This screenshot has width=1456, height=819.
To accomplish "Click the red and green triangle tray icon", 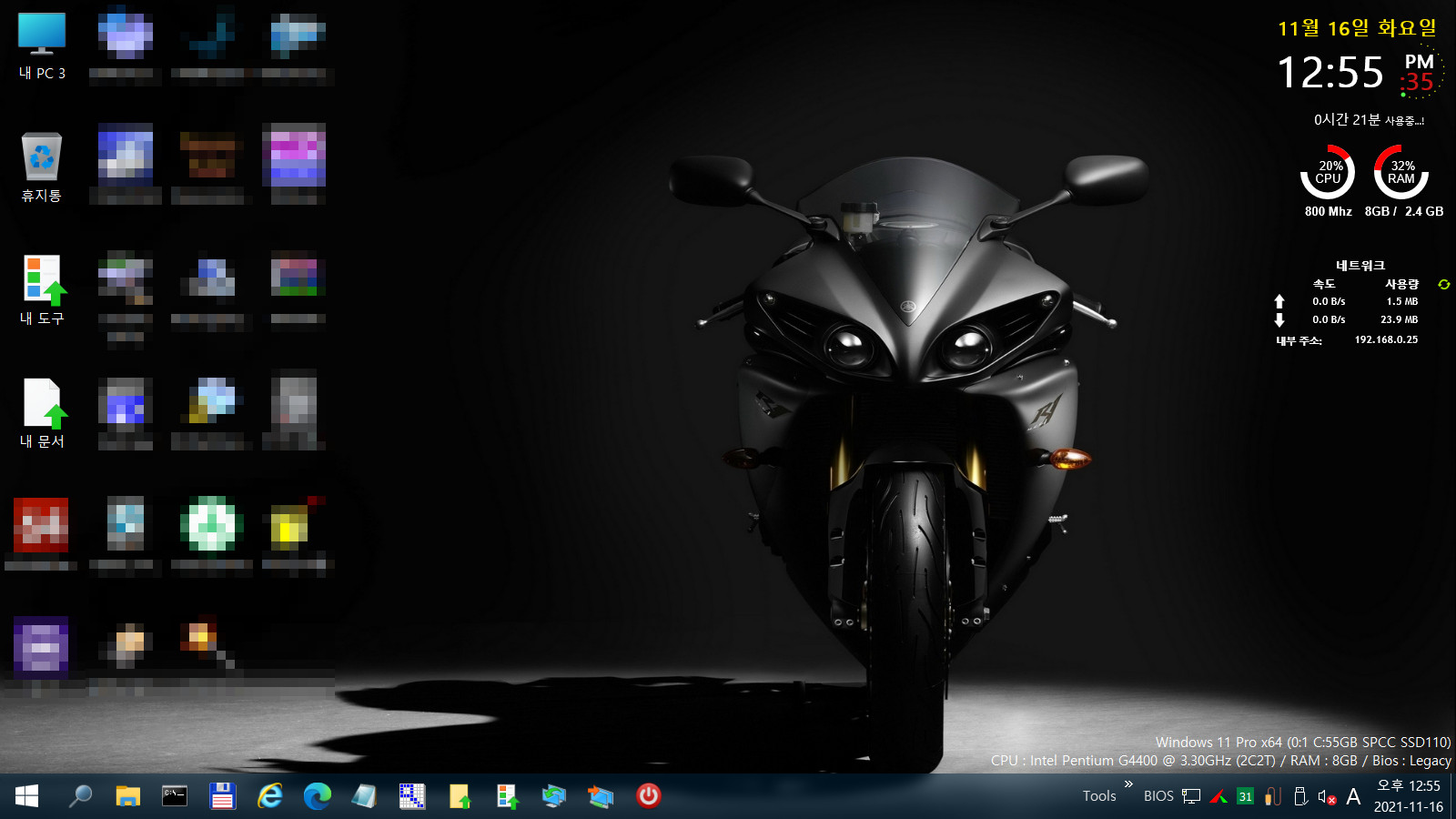I will coord(1218,796).
